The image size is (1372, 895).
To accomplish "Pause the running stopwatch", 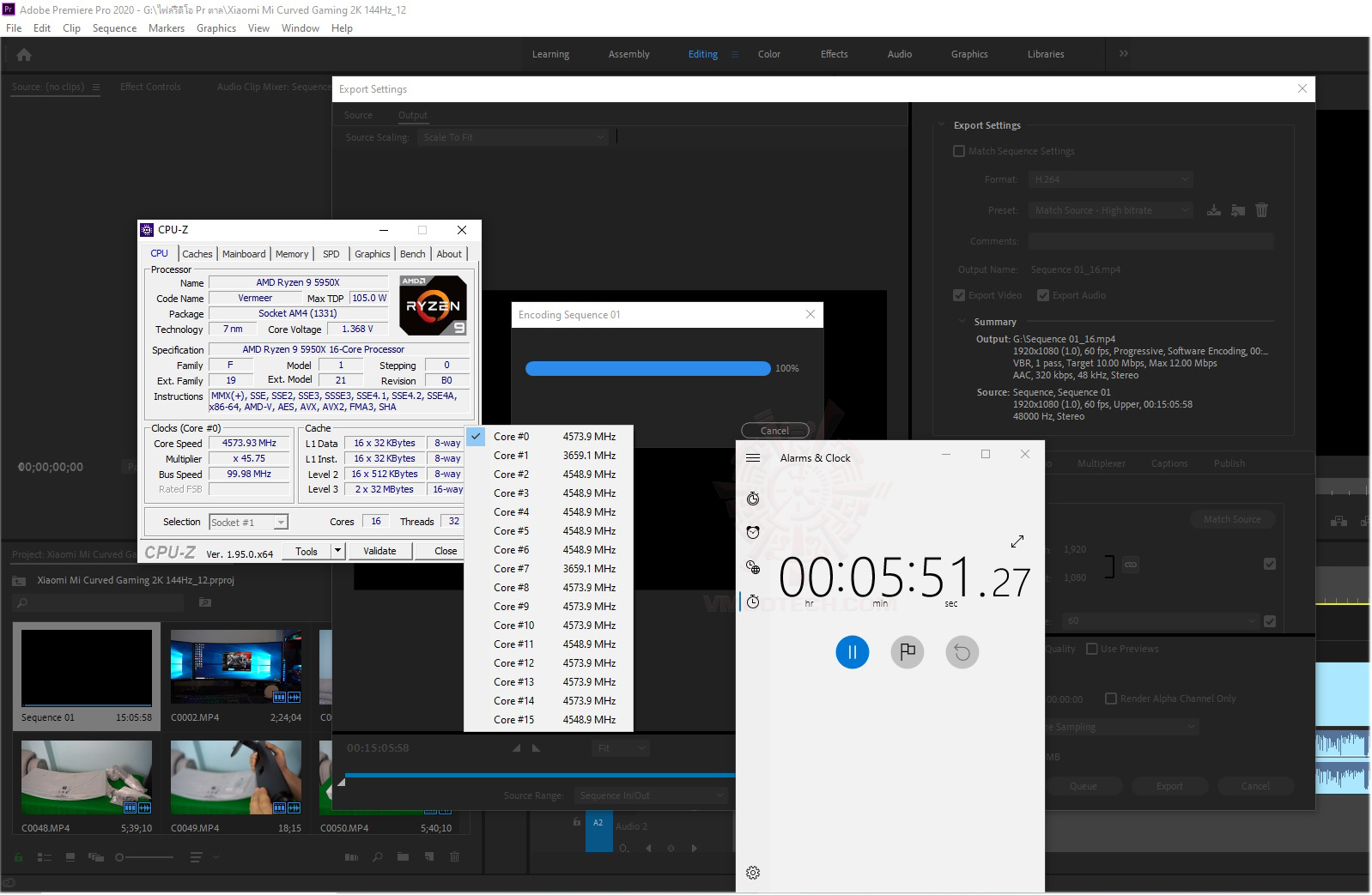I will pos(853,652).
